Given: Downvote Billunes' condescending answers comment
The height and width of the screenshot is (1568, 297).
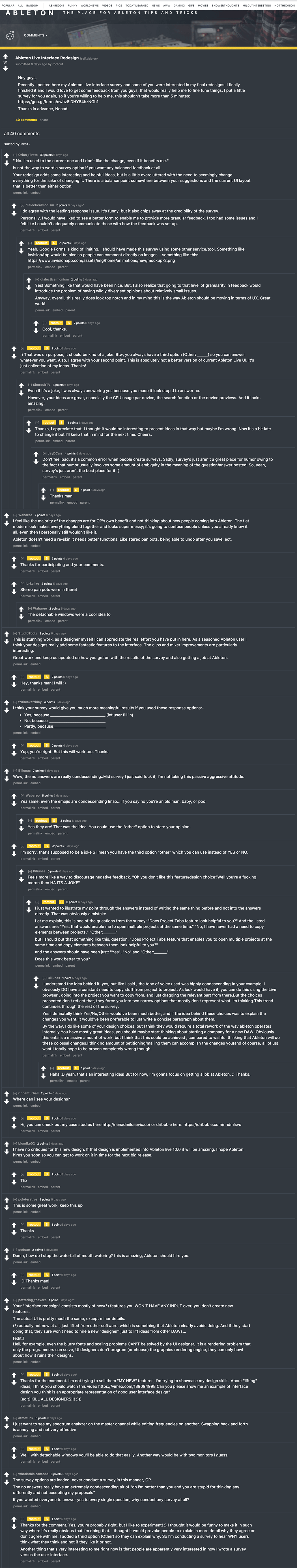Looking at the screenshot, I should point(7,778).
